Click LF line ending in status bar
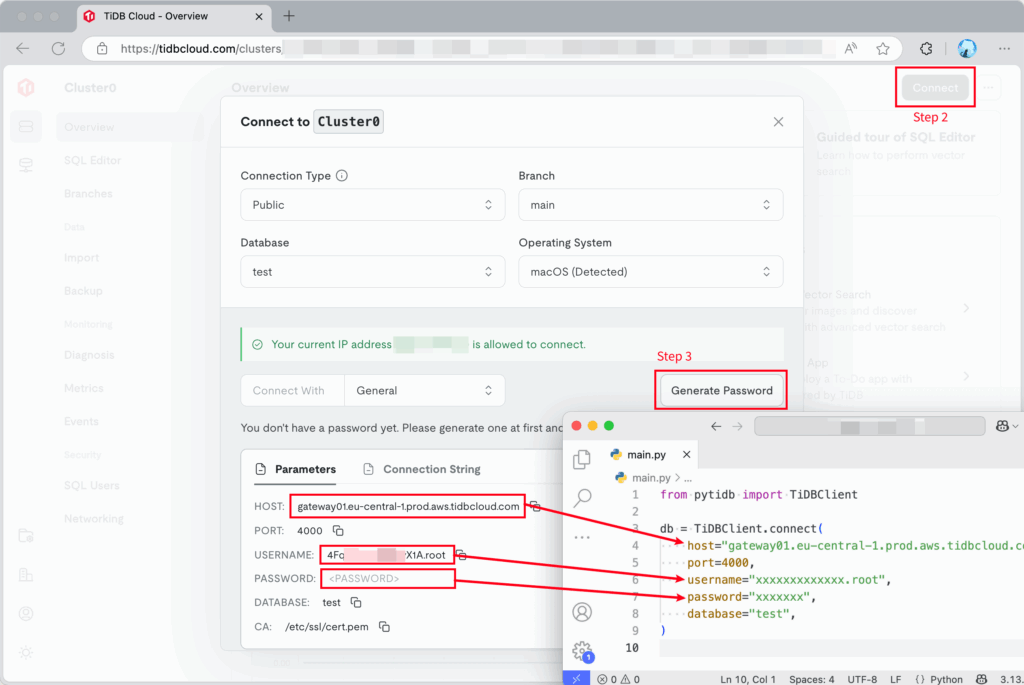1024x685 pixels. [895, 679]
